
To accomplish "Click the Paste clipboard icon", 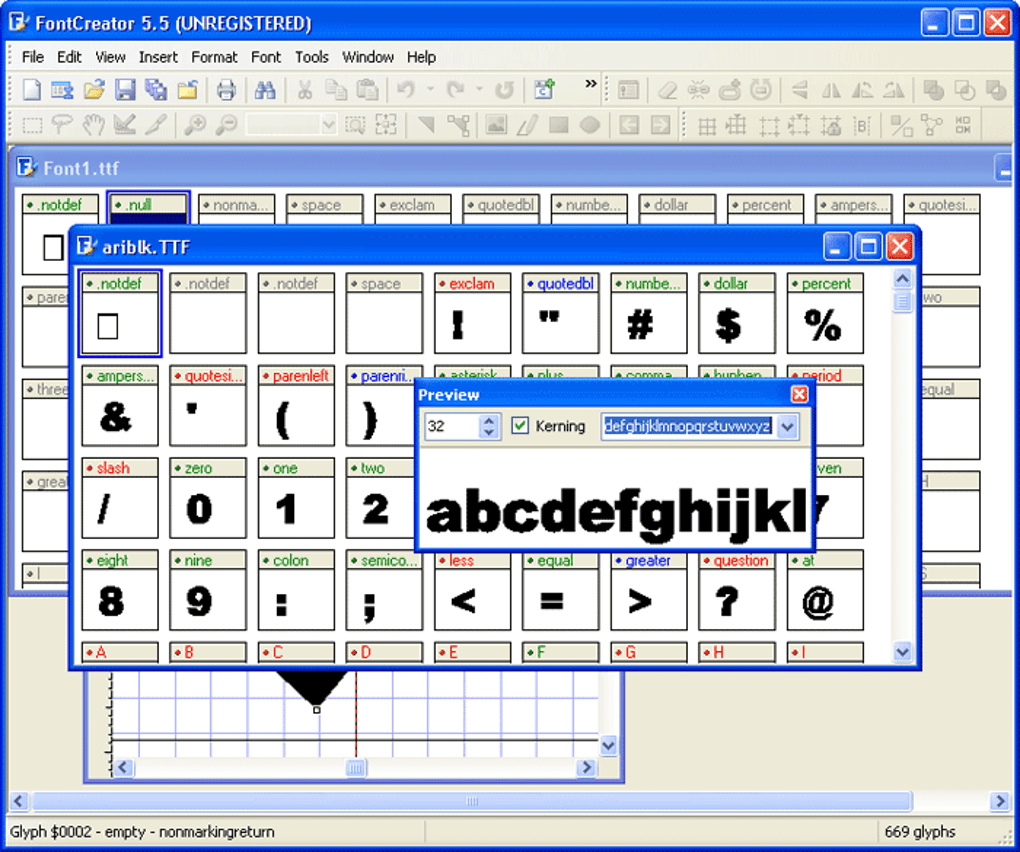I will 368,89.
